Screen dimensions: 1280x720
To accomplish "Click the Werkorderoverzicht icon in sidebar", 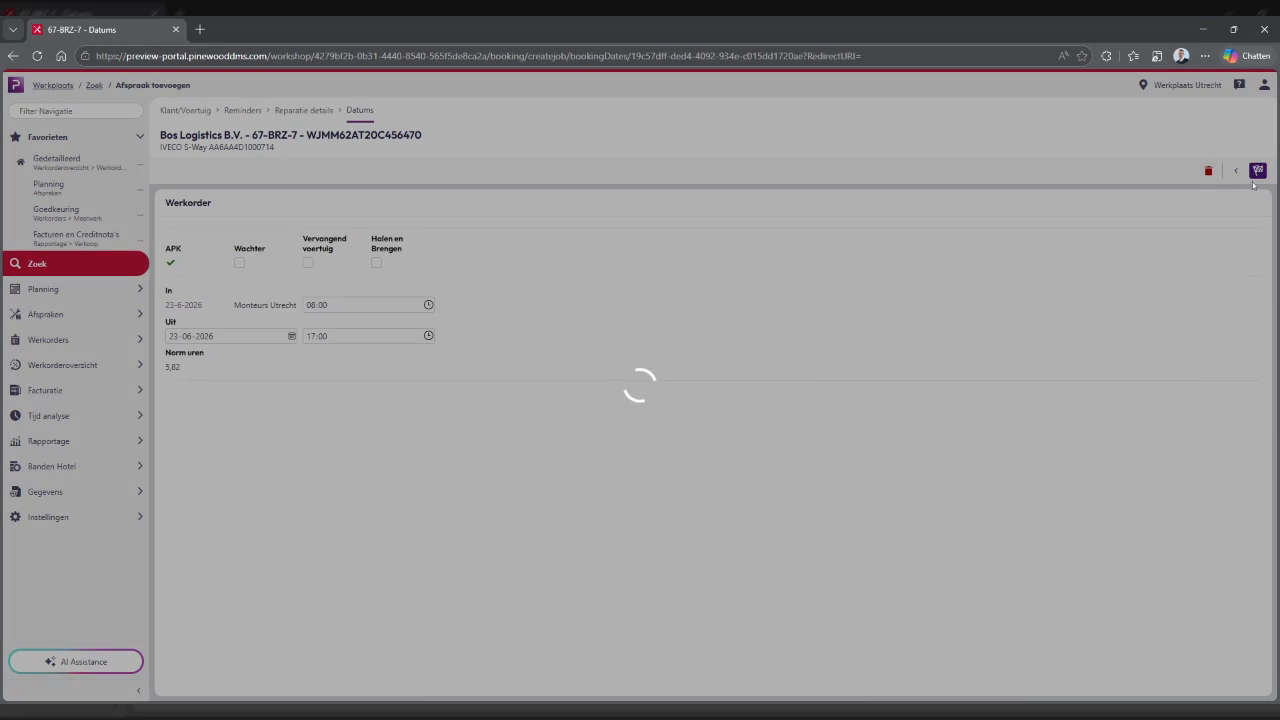I will click(15, 365).
